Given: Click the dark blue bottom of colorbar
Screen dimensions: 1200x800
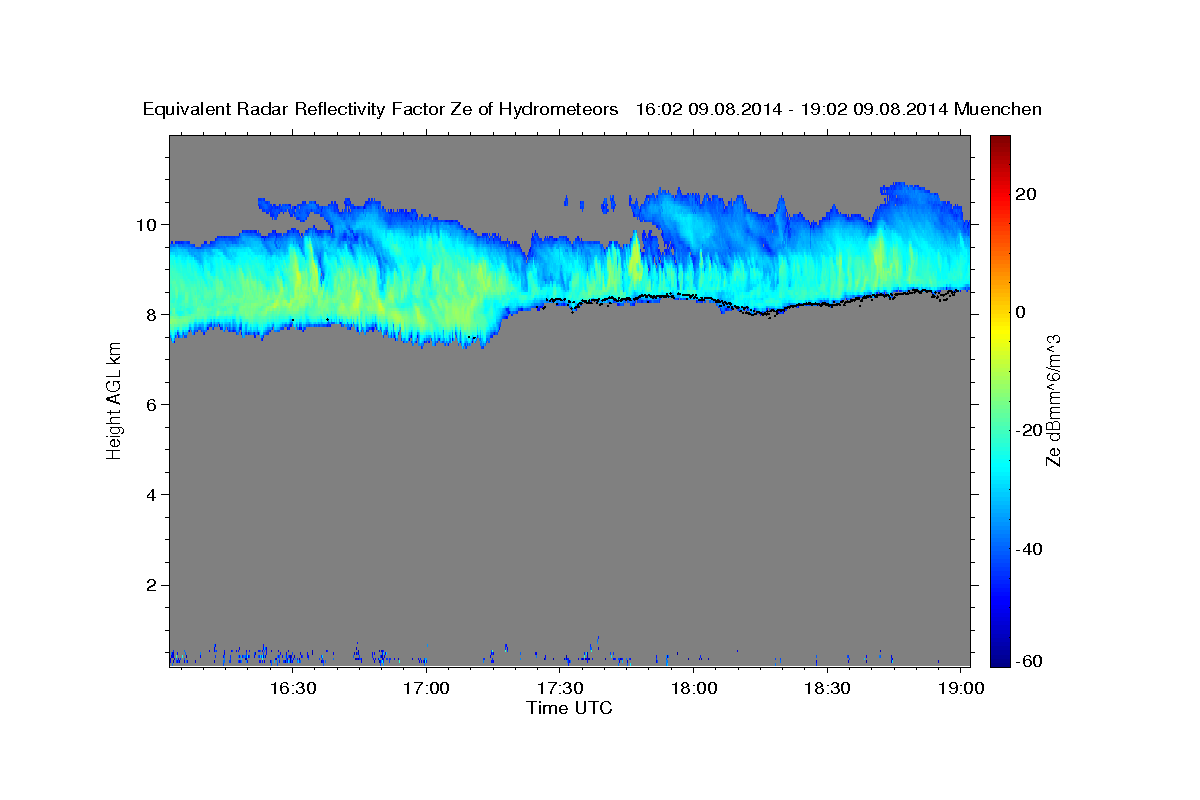Looking at the screenshot, I should click(x=999, y=657).
